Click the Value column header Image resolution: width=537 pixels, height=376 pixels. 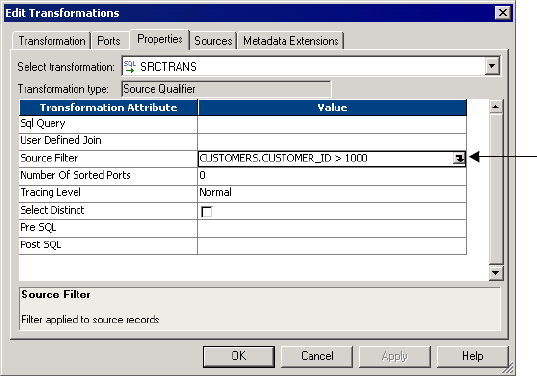pos(332,108)
